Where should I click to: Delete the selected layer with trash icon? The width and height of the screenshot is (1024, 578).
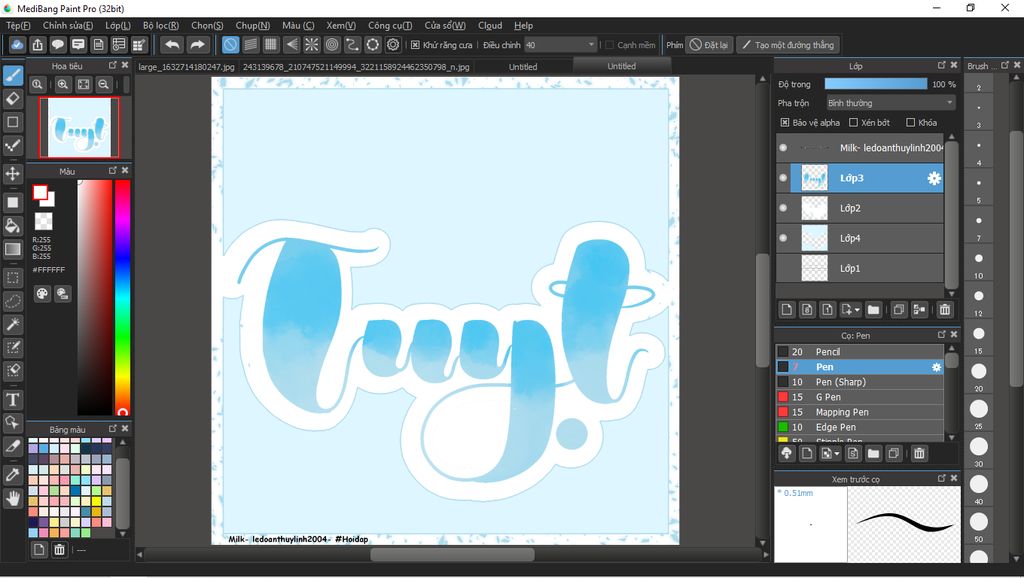945,310
